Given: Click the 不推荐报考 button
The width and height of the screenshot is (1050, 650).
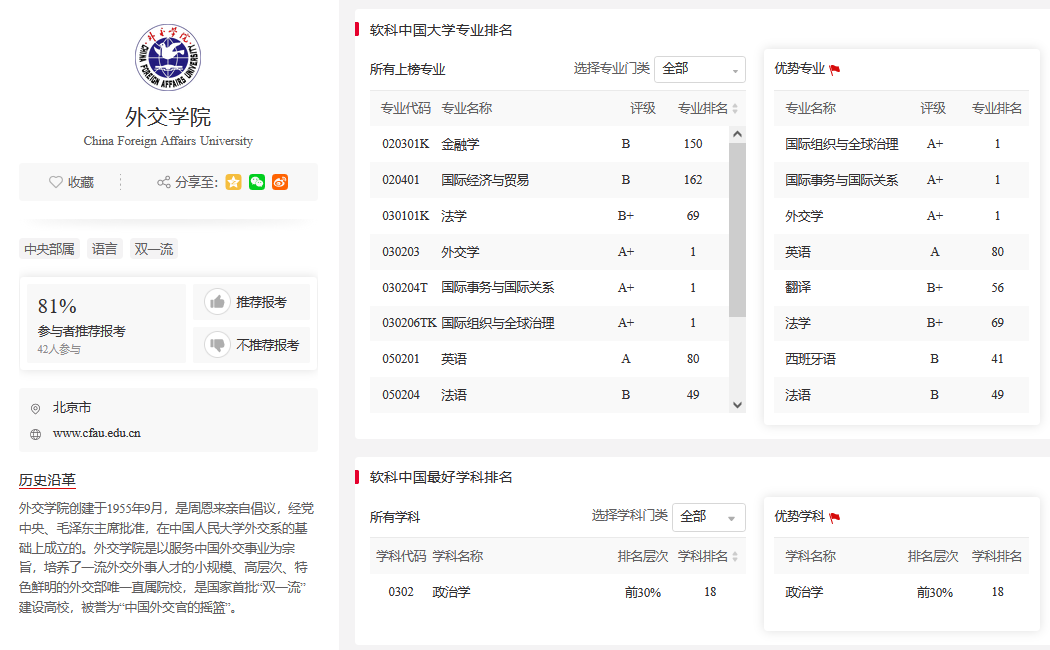Looking at the screenshot, I should [251, 345].
